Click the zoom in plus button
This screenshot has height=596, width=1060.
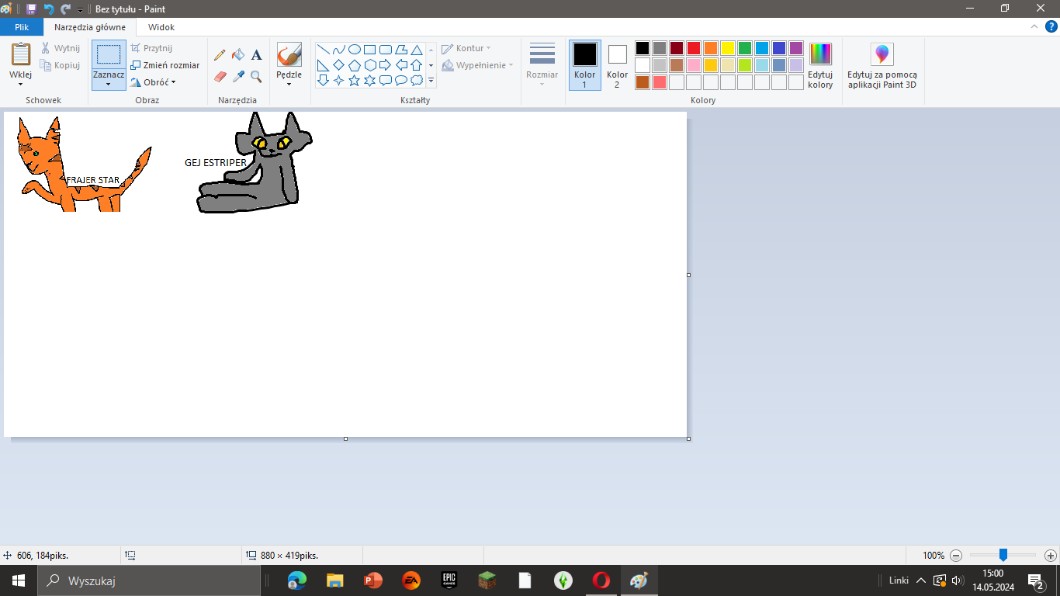pyautogui.click(x=1050, y=555)
